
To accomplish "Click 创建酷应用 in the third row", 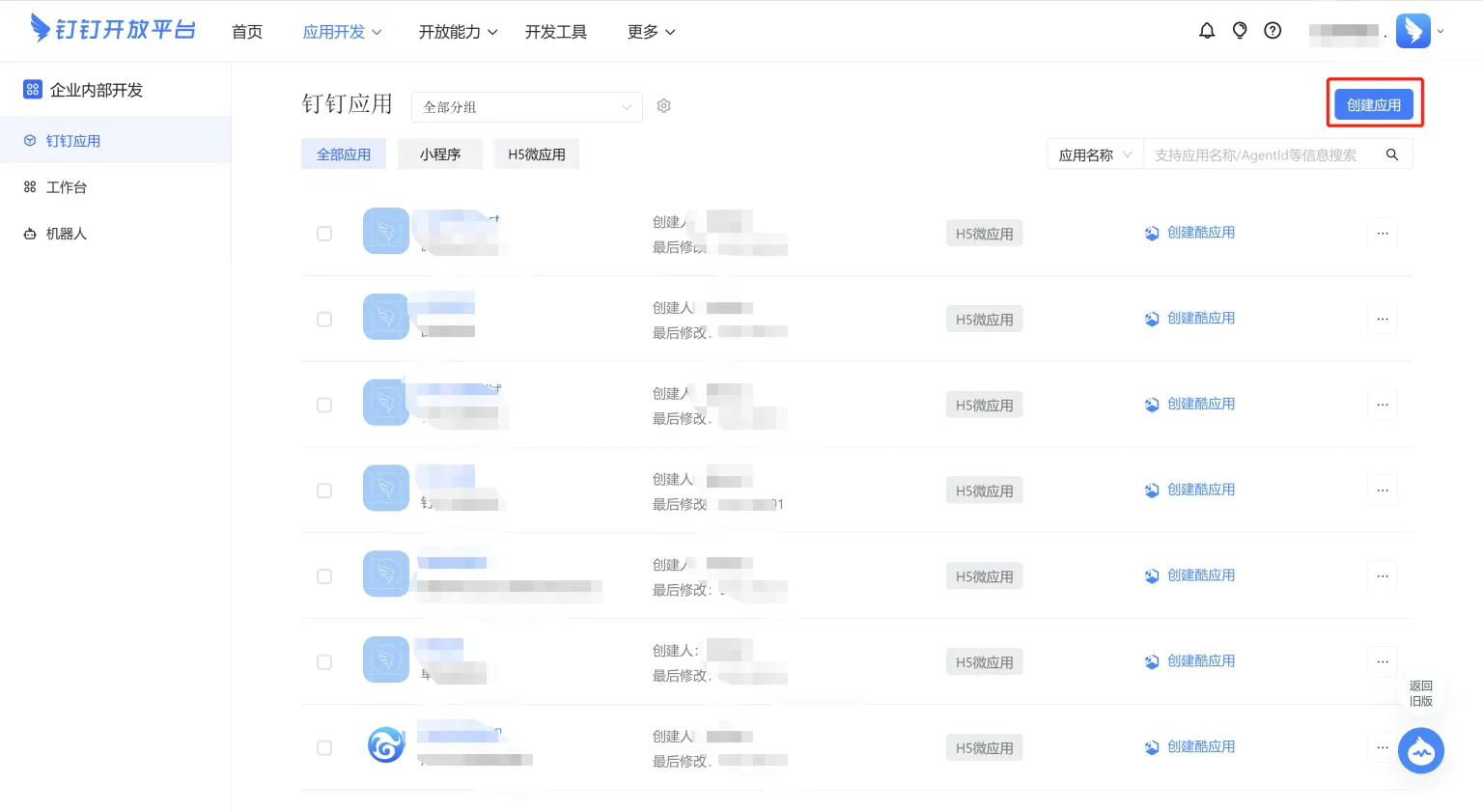I will pyautogui.click(x=1190, y=404).
